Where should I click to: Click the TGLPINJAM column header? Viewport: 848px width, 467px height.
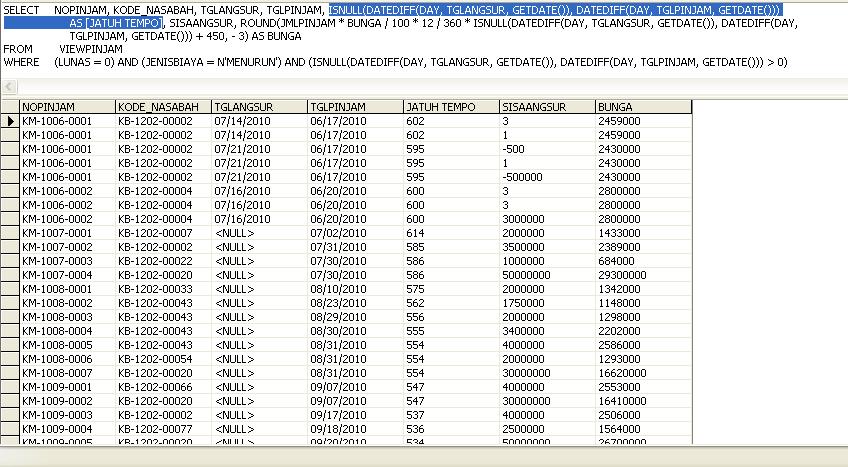tap(355, 107)
